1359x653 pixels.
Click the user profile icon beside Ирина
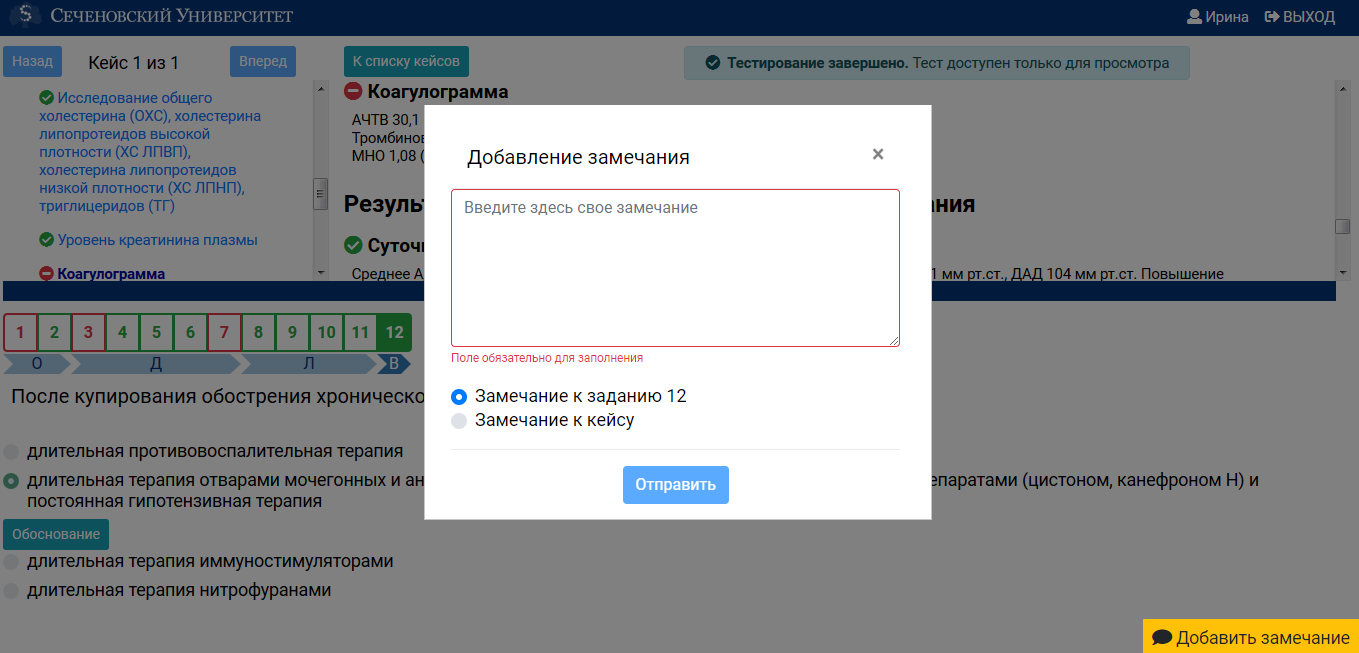pos(1195,16)
